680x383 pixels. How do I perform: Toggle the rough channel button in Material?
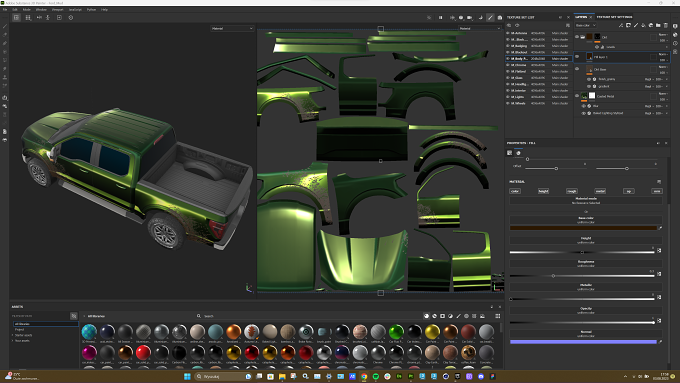point(572,191)
